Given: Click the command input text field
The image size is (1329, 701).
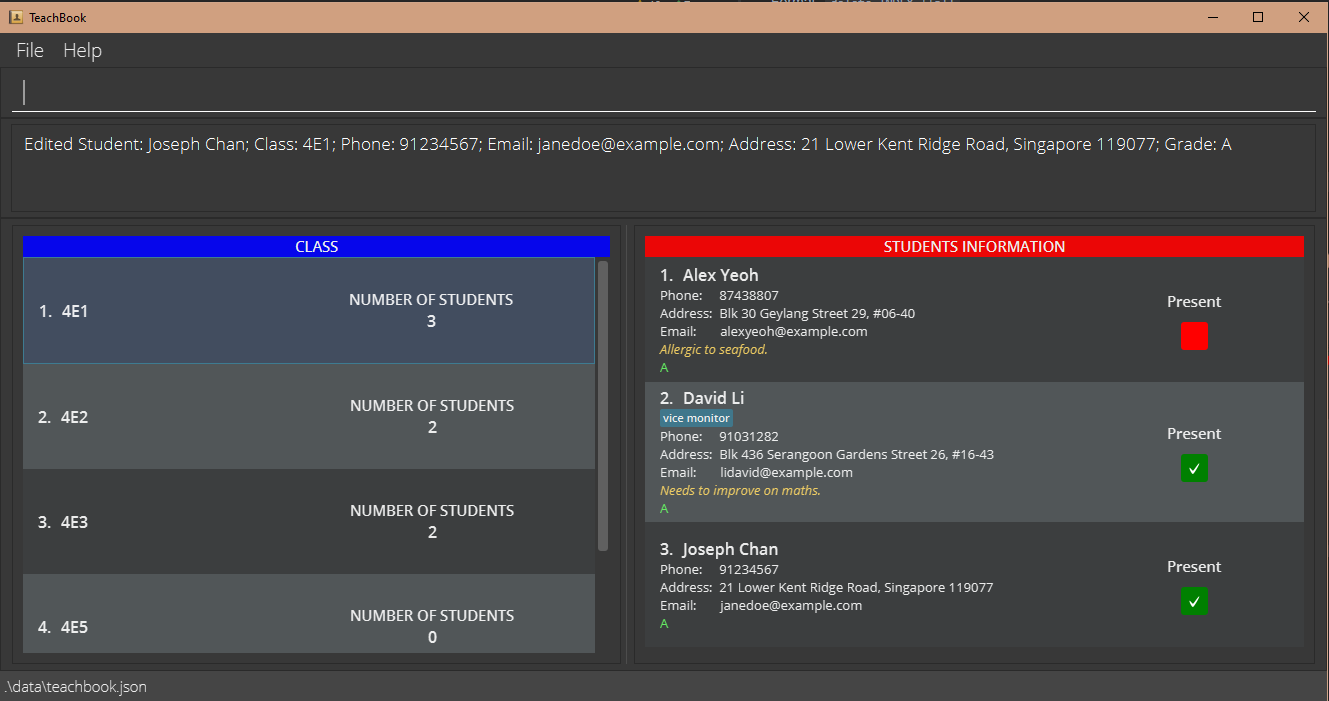Looking at the screenshot, I should coord(664,93).
